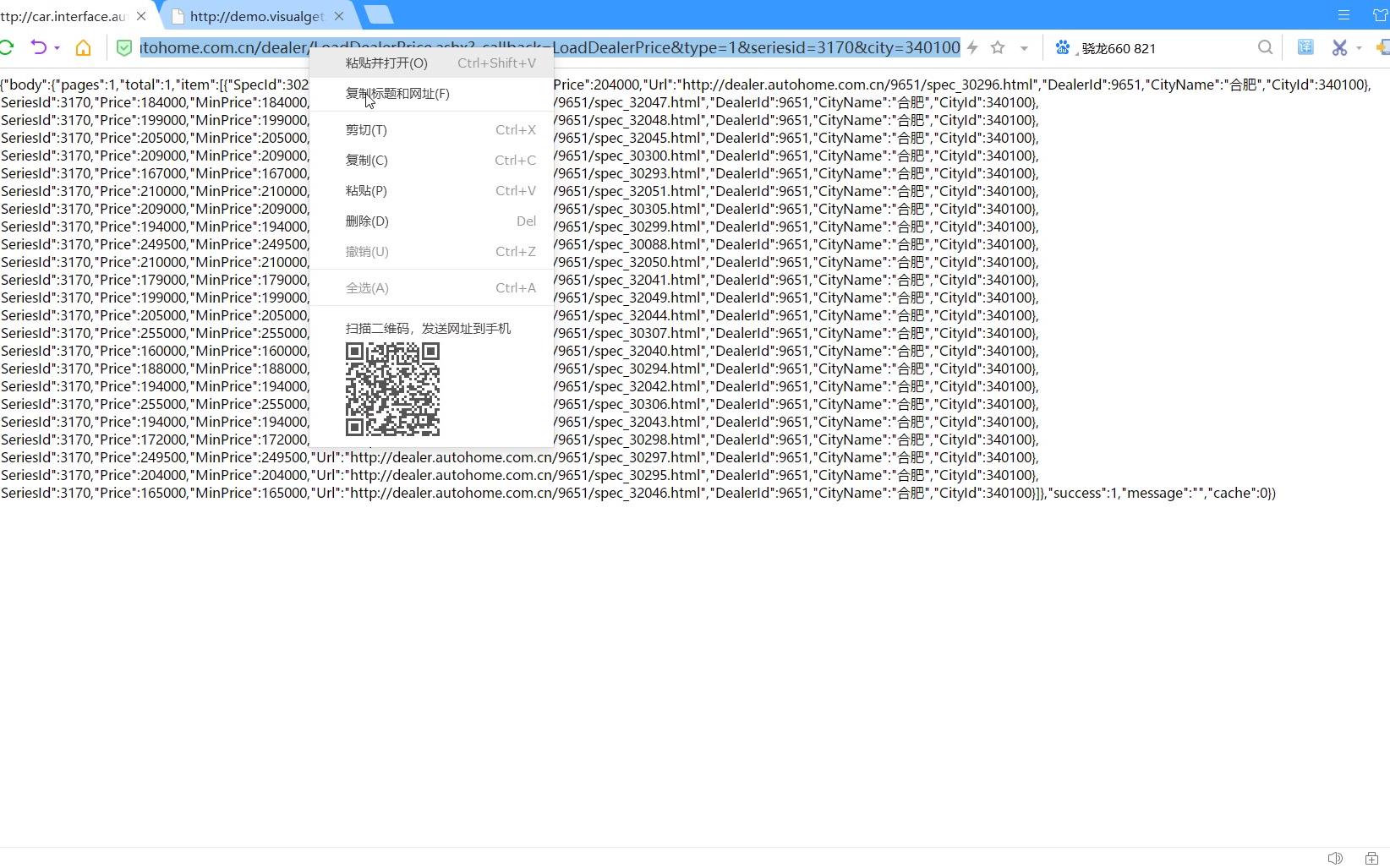
Task: Select 剪切(T) in the context menu
Action: [431, 130]
